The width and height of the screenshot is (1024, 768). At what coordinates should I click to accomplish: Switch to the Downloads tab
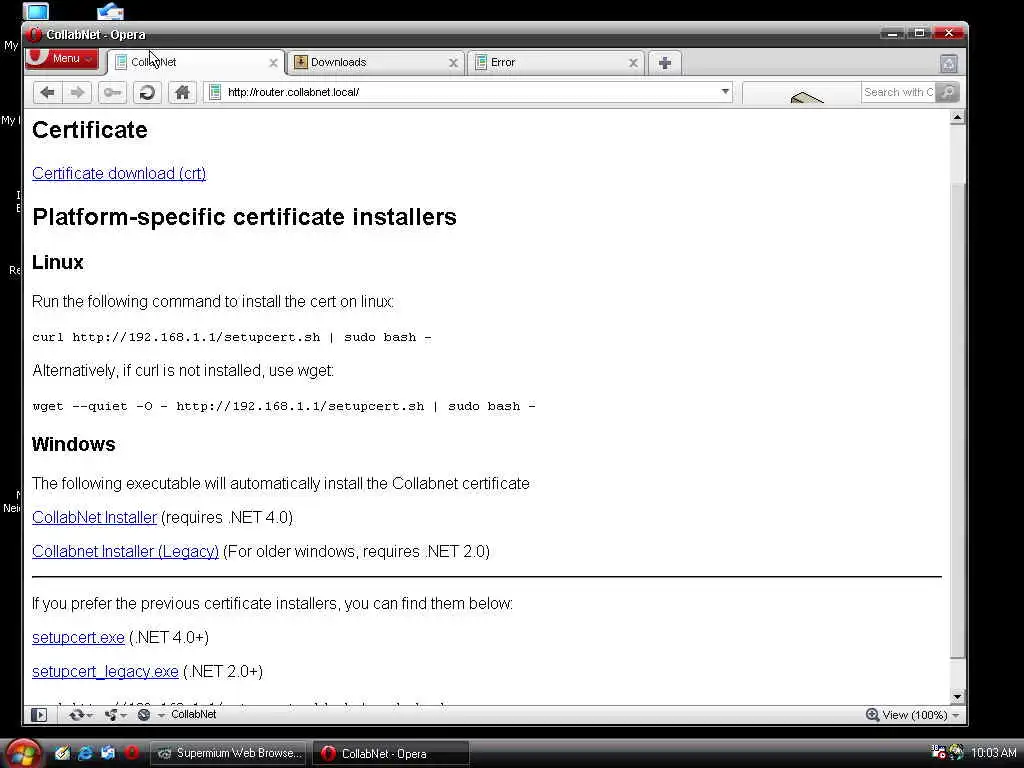point(376,63)
